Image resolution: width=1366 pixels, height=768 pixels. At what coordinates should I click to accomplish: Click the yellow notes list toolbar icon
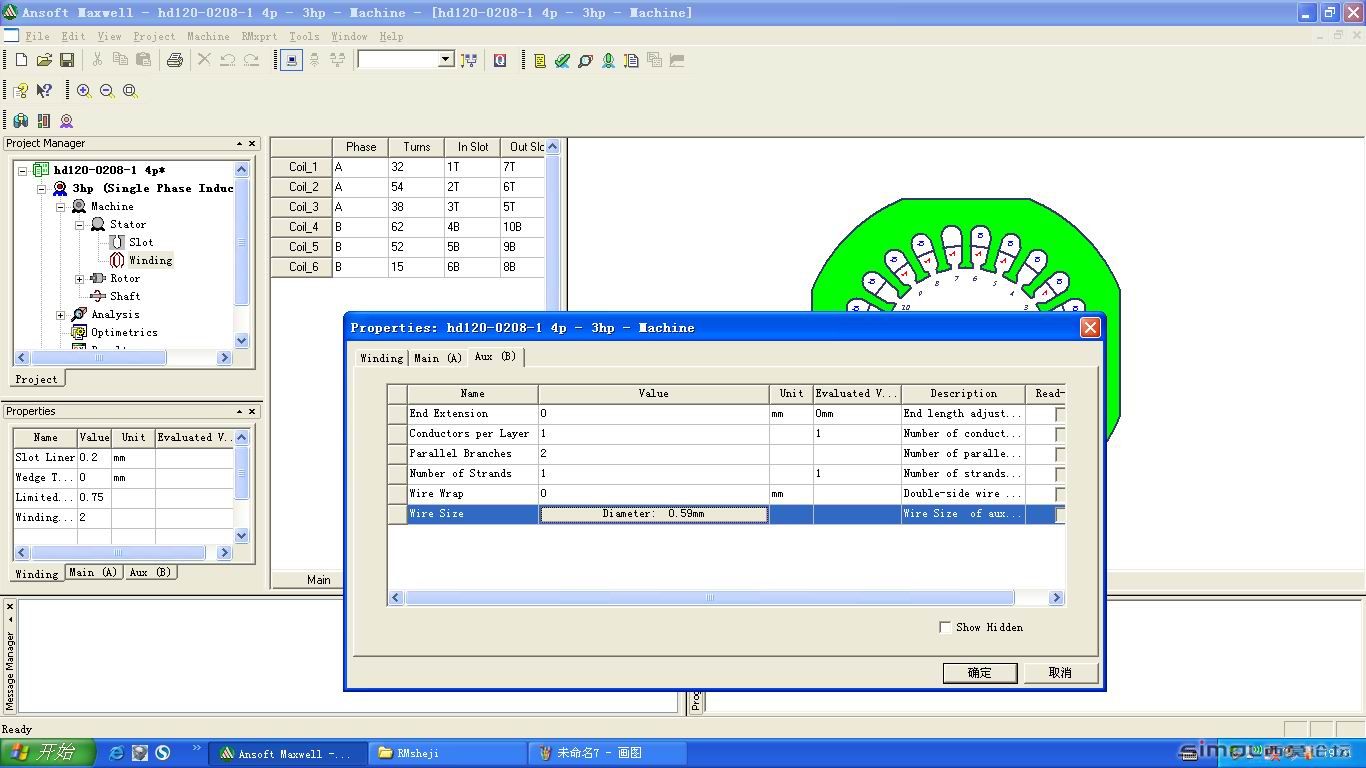coord(540,60)
